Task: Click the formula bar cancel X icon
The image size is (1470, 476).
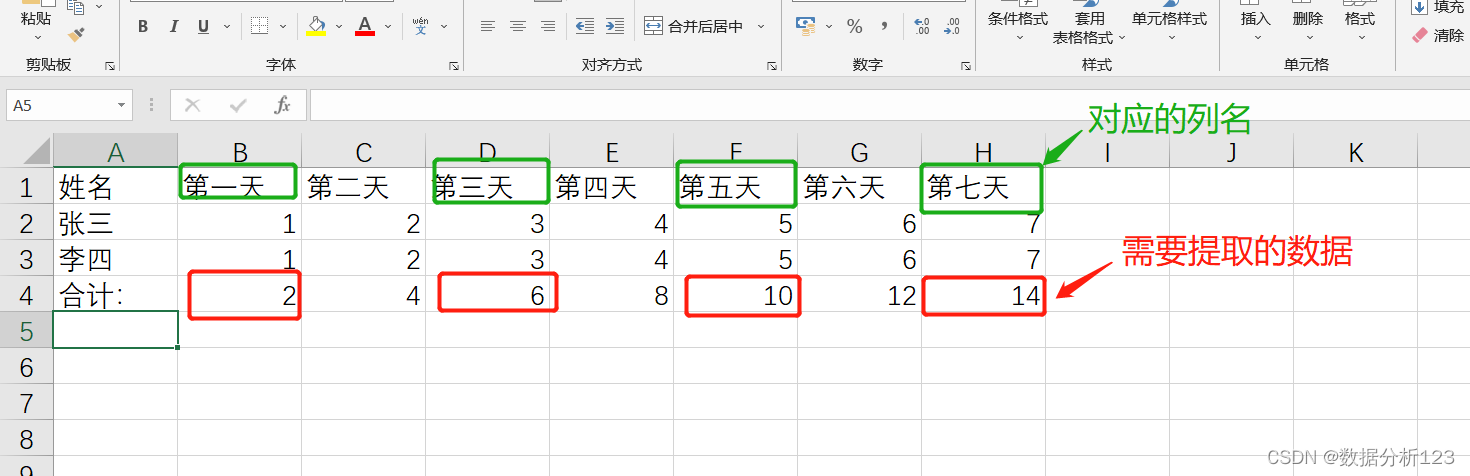Action: 193,105
